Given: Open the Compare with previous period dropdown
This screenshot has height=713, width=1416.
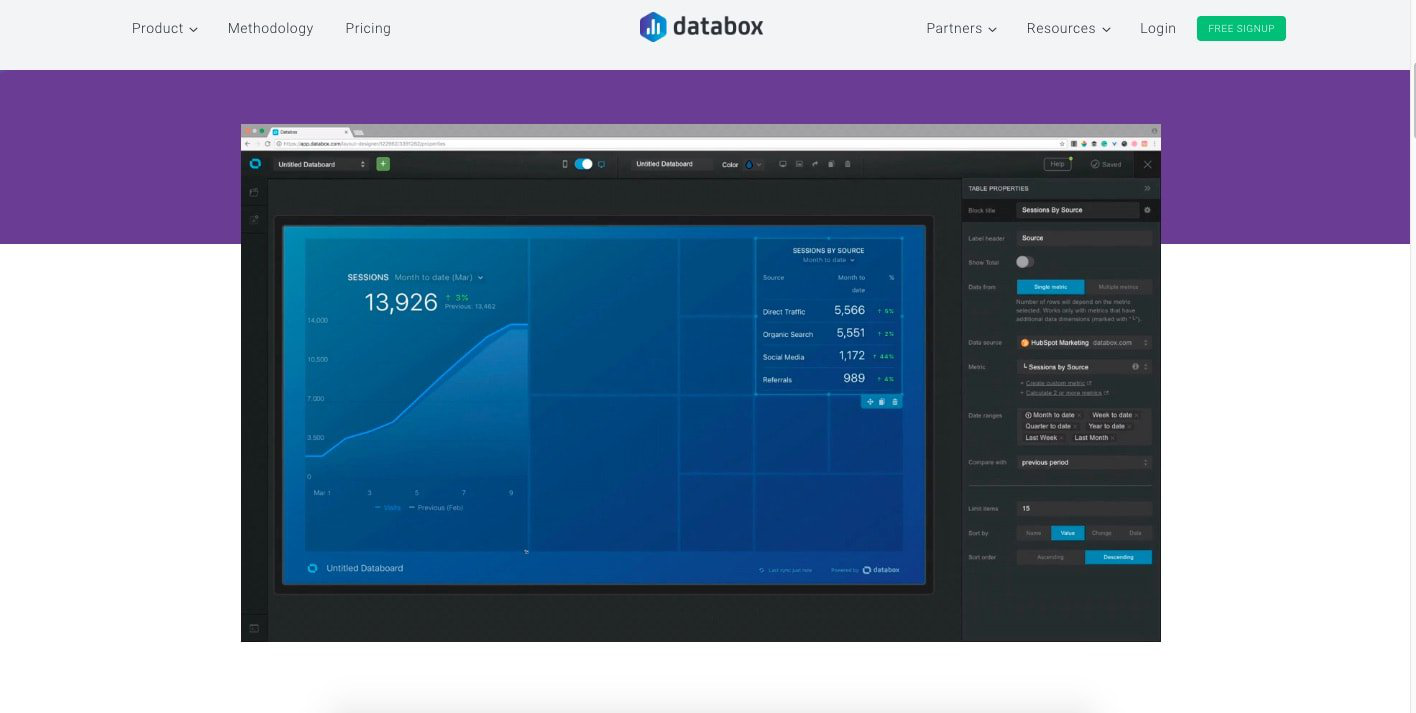Looking at the screenshot, I should coord(1084,463).
